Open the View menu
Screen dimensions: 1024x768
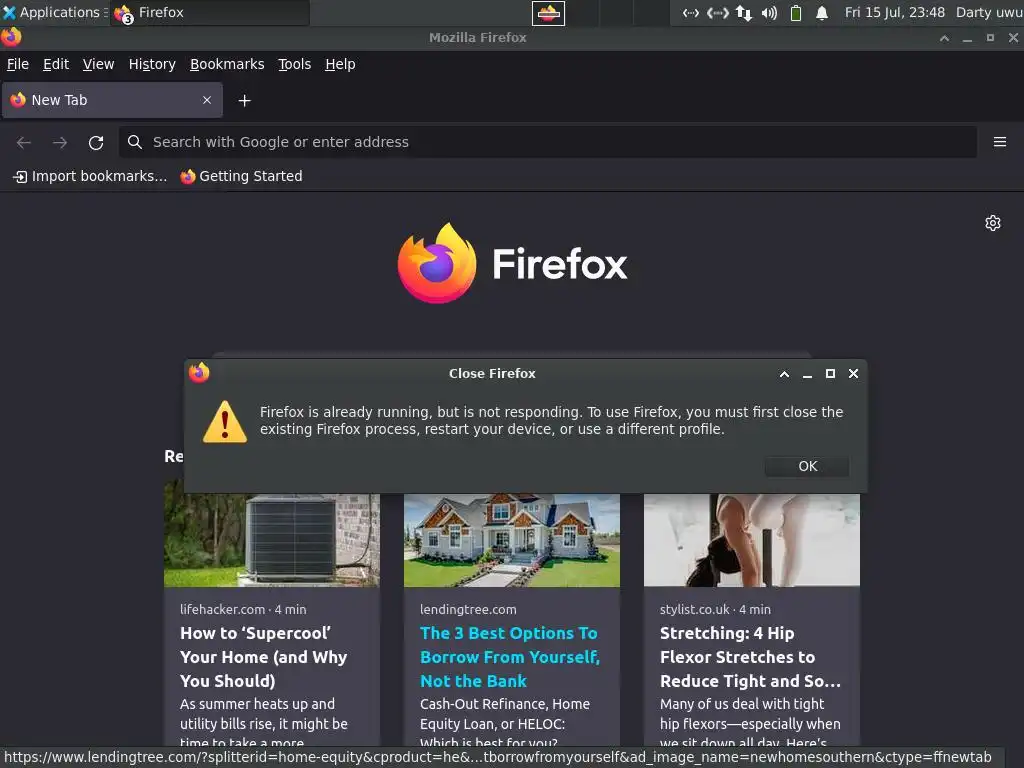[98, 64]
